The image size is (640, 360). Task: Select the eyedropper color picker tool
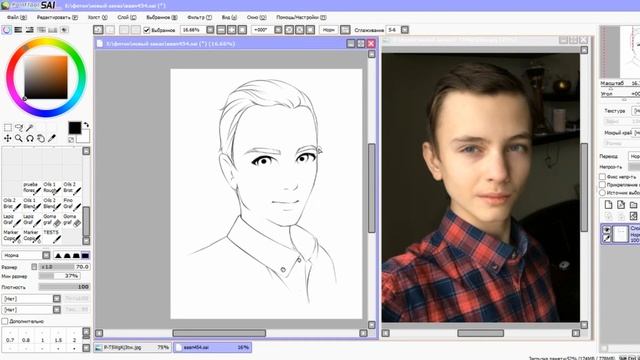(x=52, y=139)
